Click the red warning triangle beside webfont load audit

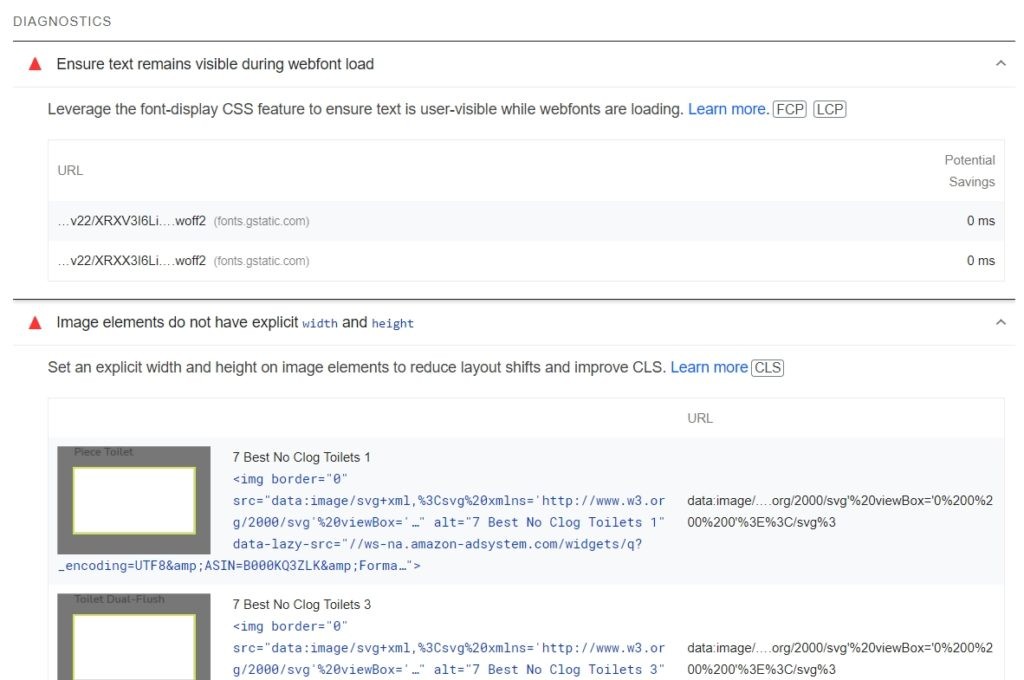[x=35, y=64]
